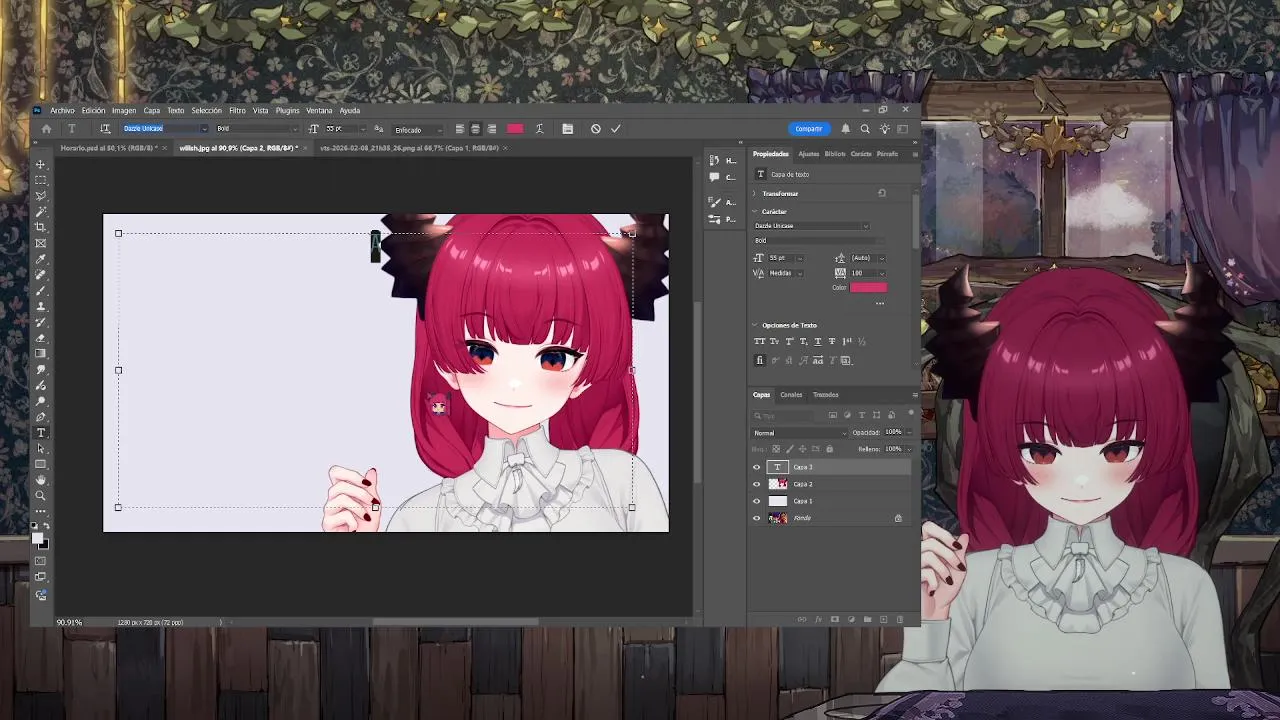Cancel current text edits
Screen dimensions: 1280x720
pyautogui.click(x=596, y=128)
